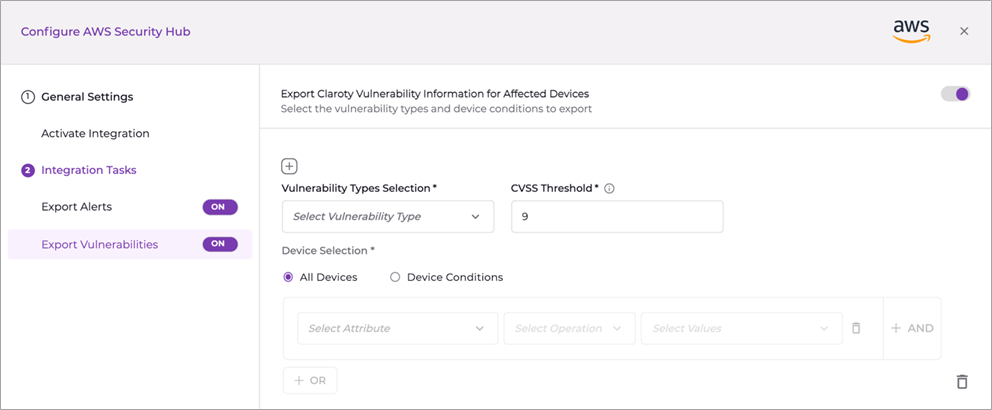Click the Device Selection label

coord(328,251)
